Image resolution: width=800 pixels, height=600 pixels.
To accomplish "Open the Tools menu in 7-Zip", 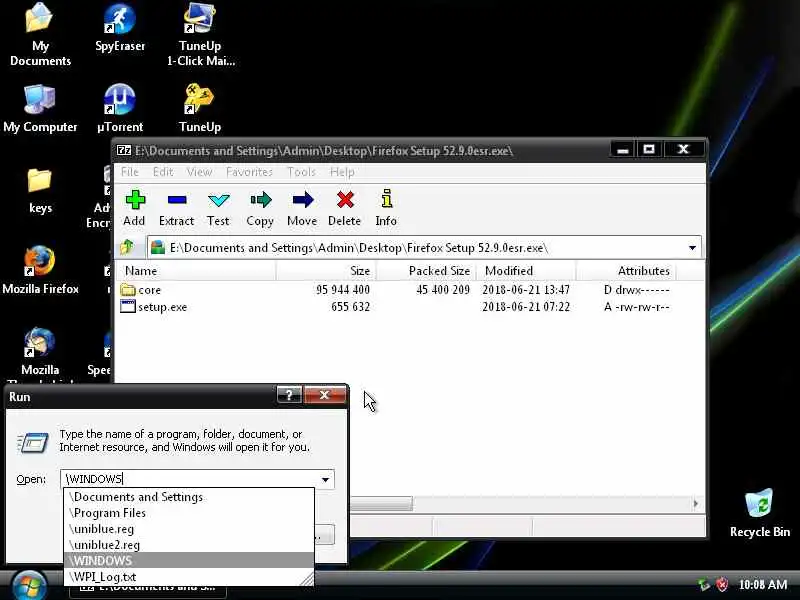I will [x=302, y=172].
